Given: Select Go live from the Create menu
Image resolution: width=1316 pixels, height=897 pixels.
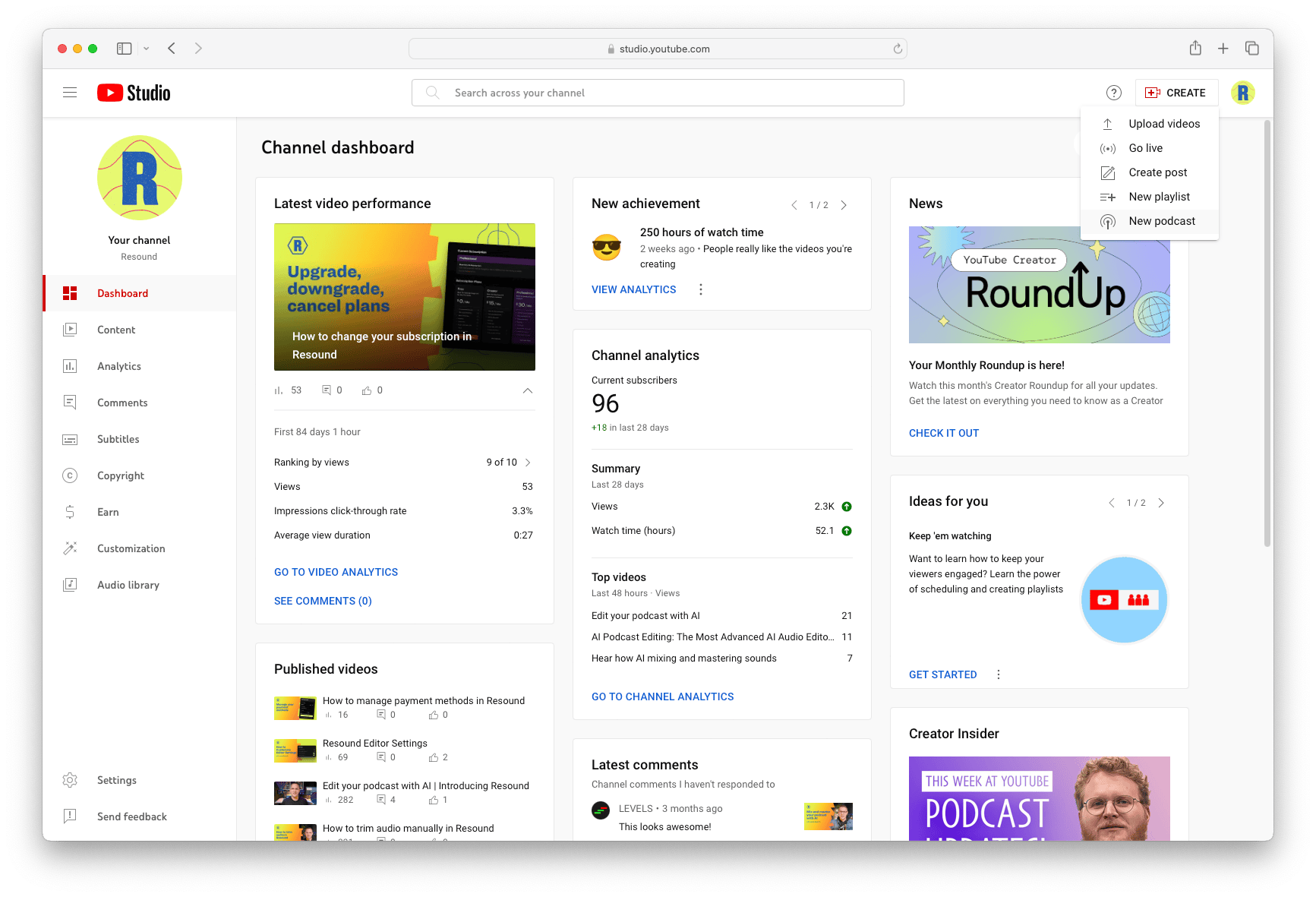Looking at the screenshot, I should 1147,148.
